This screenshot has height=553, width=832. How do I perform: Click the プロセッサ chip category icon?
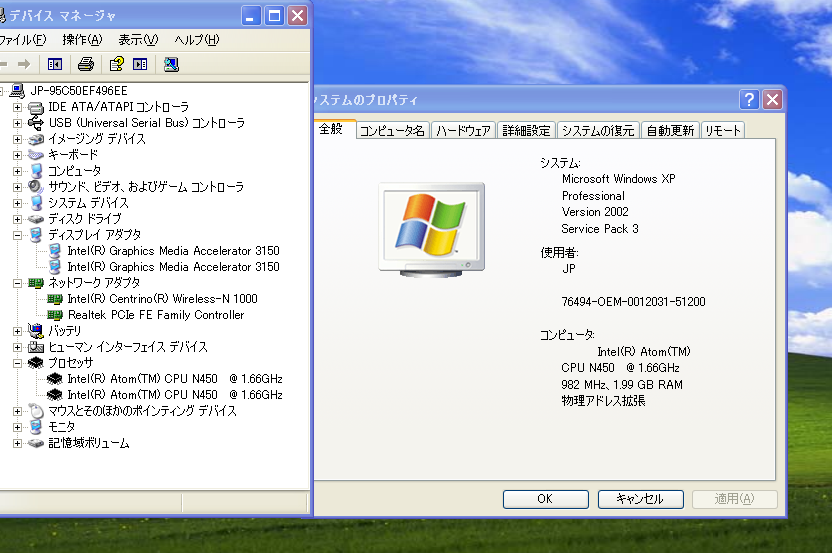[x=36, y=362]
